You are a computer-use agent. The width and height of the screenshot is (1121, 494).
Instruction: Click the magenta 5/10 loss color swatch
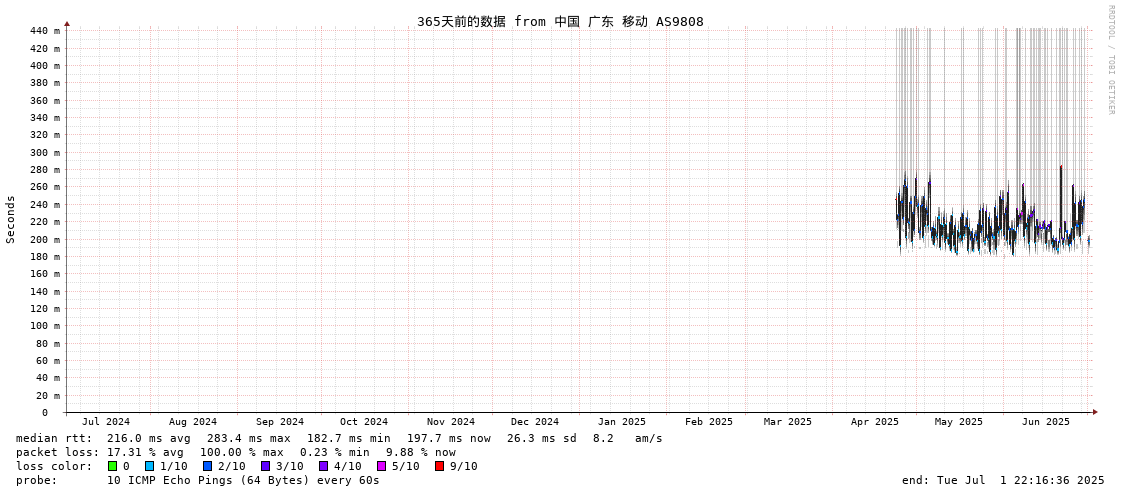(381, 466)
